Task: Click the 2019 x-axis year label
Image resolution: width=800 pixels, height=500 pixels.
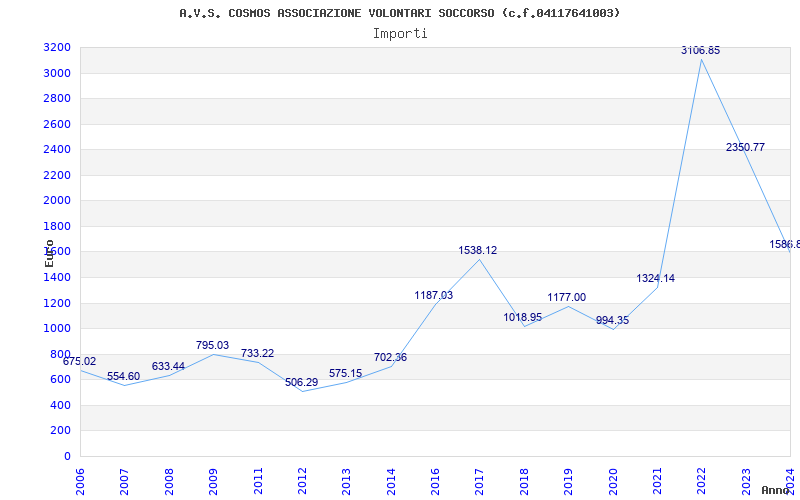Action: (x=568, y=481)
